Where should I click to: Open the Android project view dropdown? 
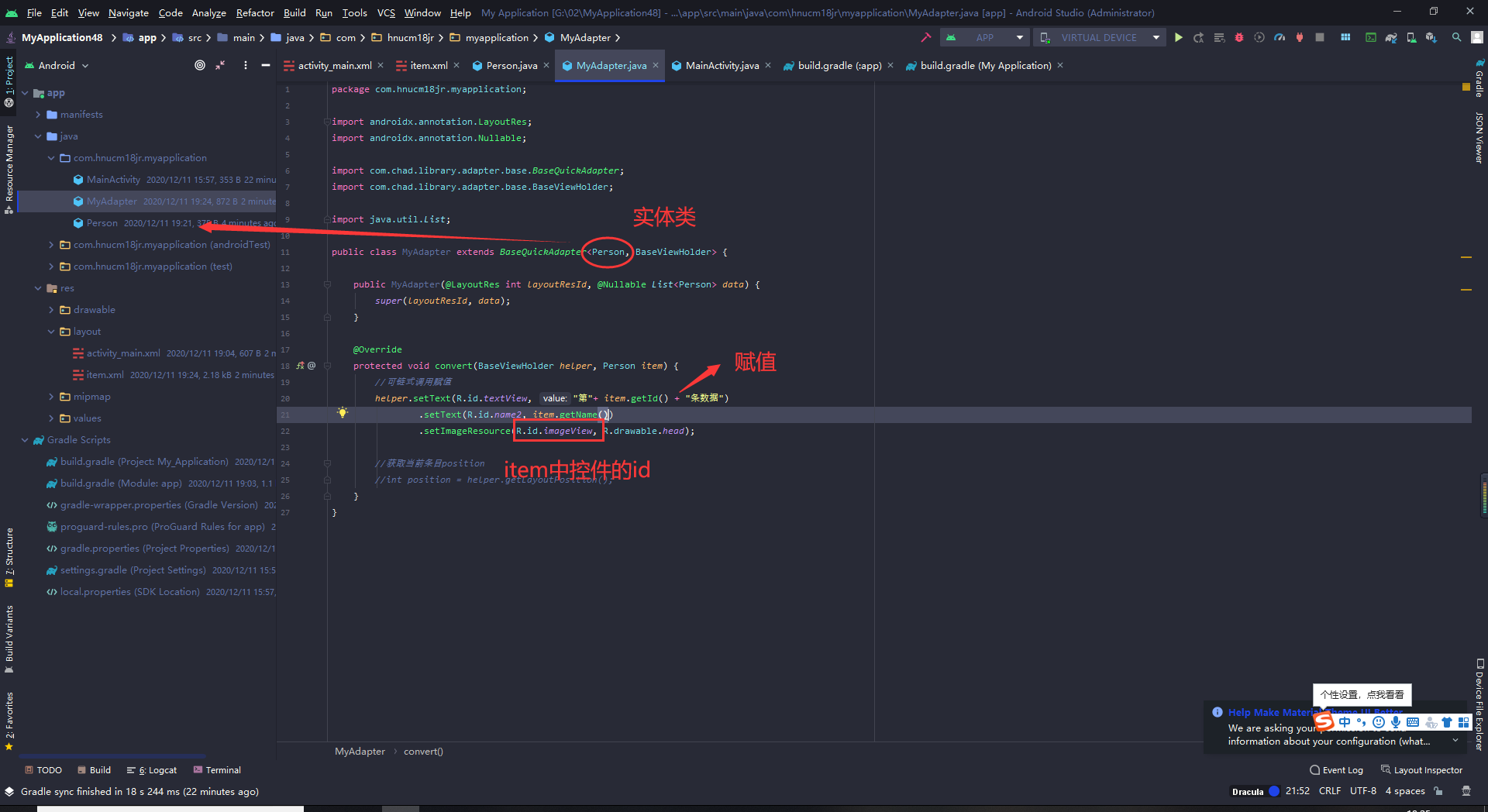point(57,65)
